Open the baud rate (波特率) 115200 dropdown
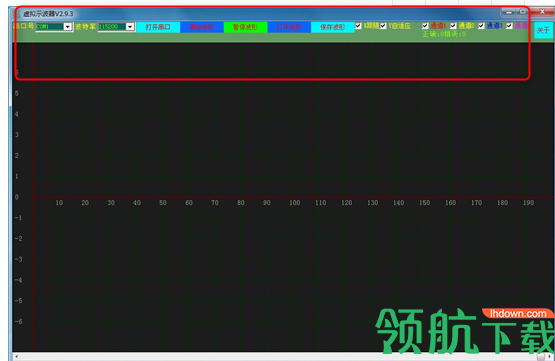 coord(130,27)
